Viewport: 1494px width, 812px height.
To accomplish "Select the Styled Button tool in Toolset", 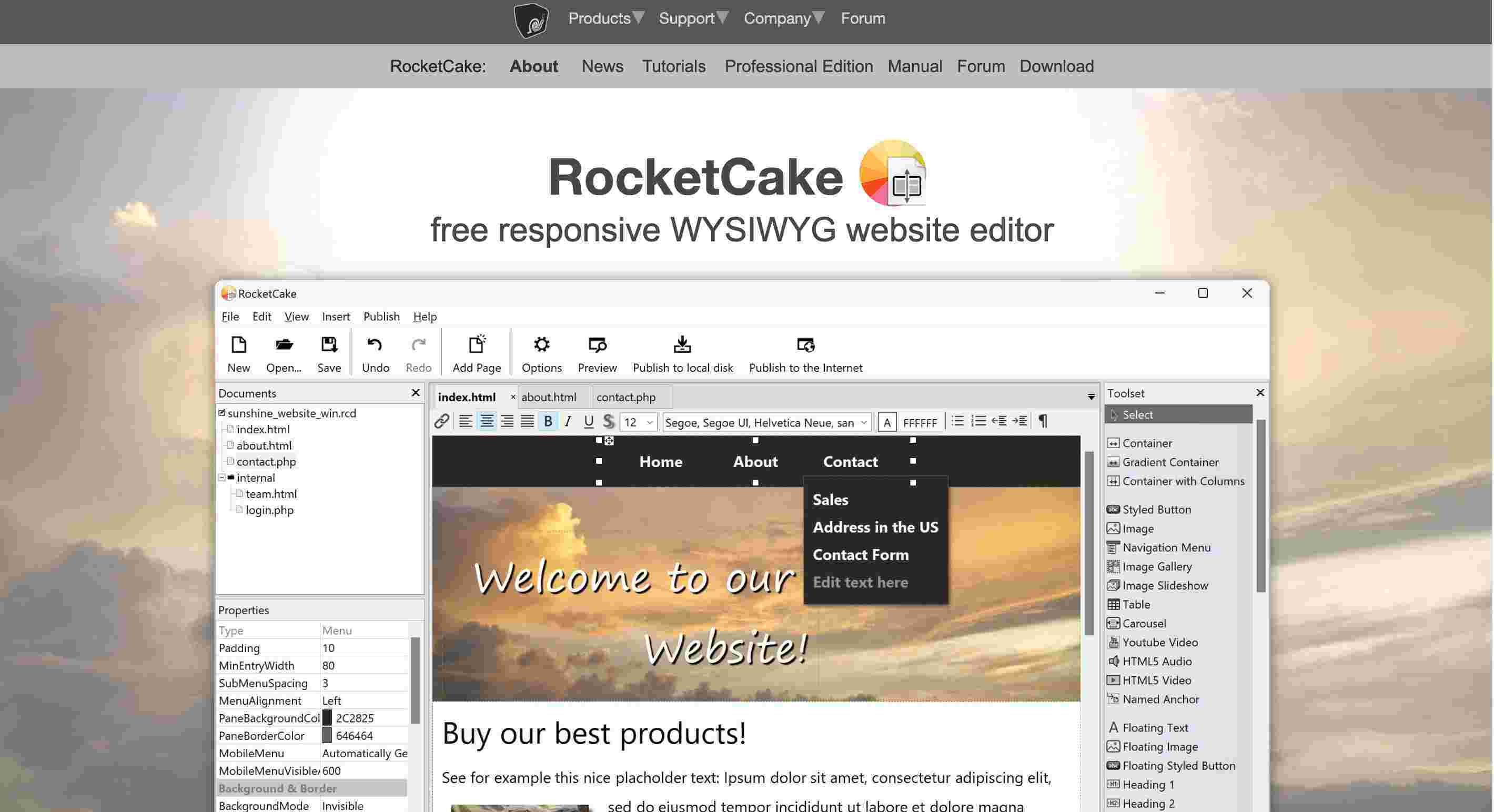I will (1149, 510).
